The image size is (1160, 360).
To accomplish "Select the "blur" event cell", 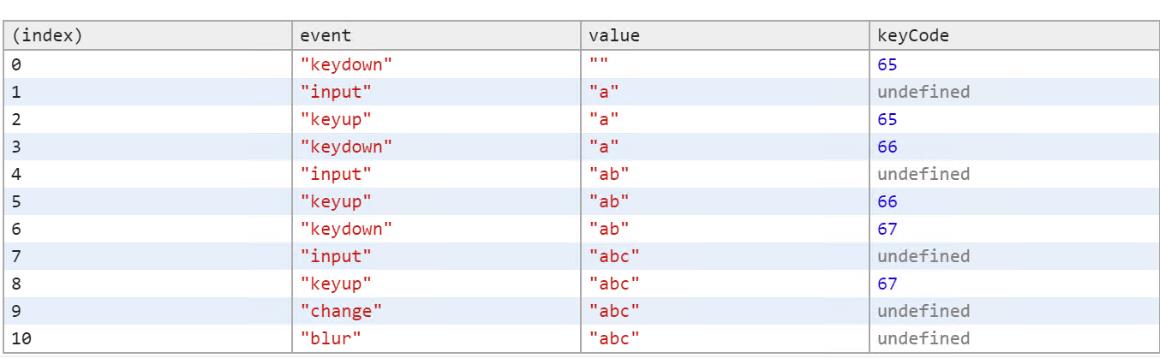I will click(x=436, y=338).
